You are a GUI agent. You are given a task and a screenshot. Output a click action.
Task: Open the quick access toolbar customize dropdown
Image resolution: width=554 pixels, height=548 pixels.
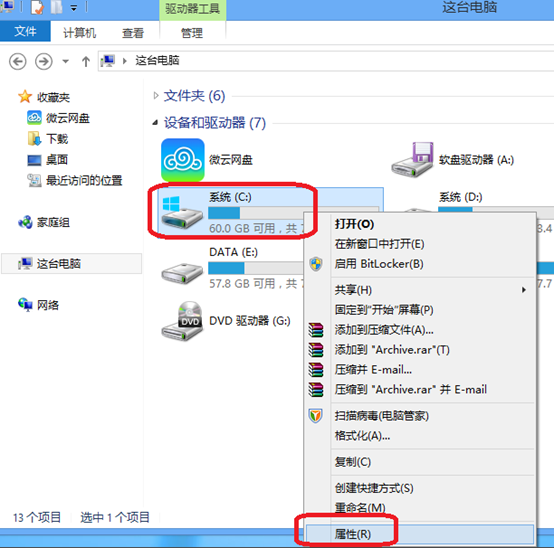pos(73,8)
